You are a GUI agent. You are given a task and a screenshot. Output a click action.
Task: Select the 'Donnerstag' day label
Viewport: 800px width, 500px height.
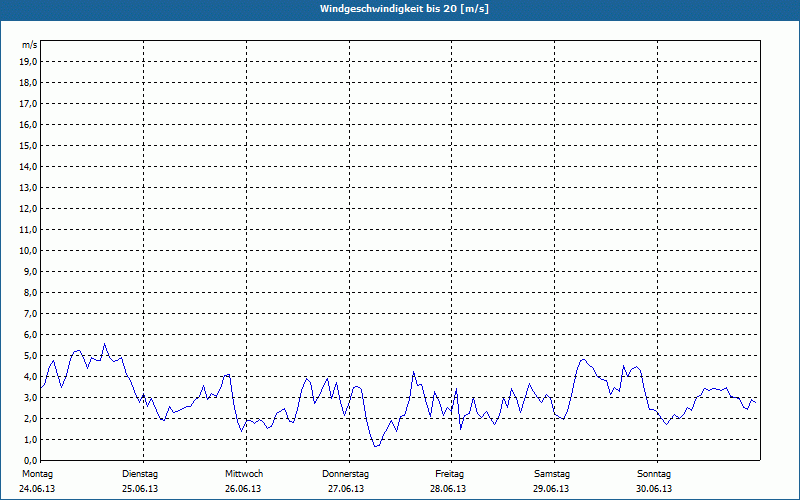coord(345,474)
